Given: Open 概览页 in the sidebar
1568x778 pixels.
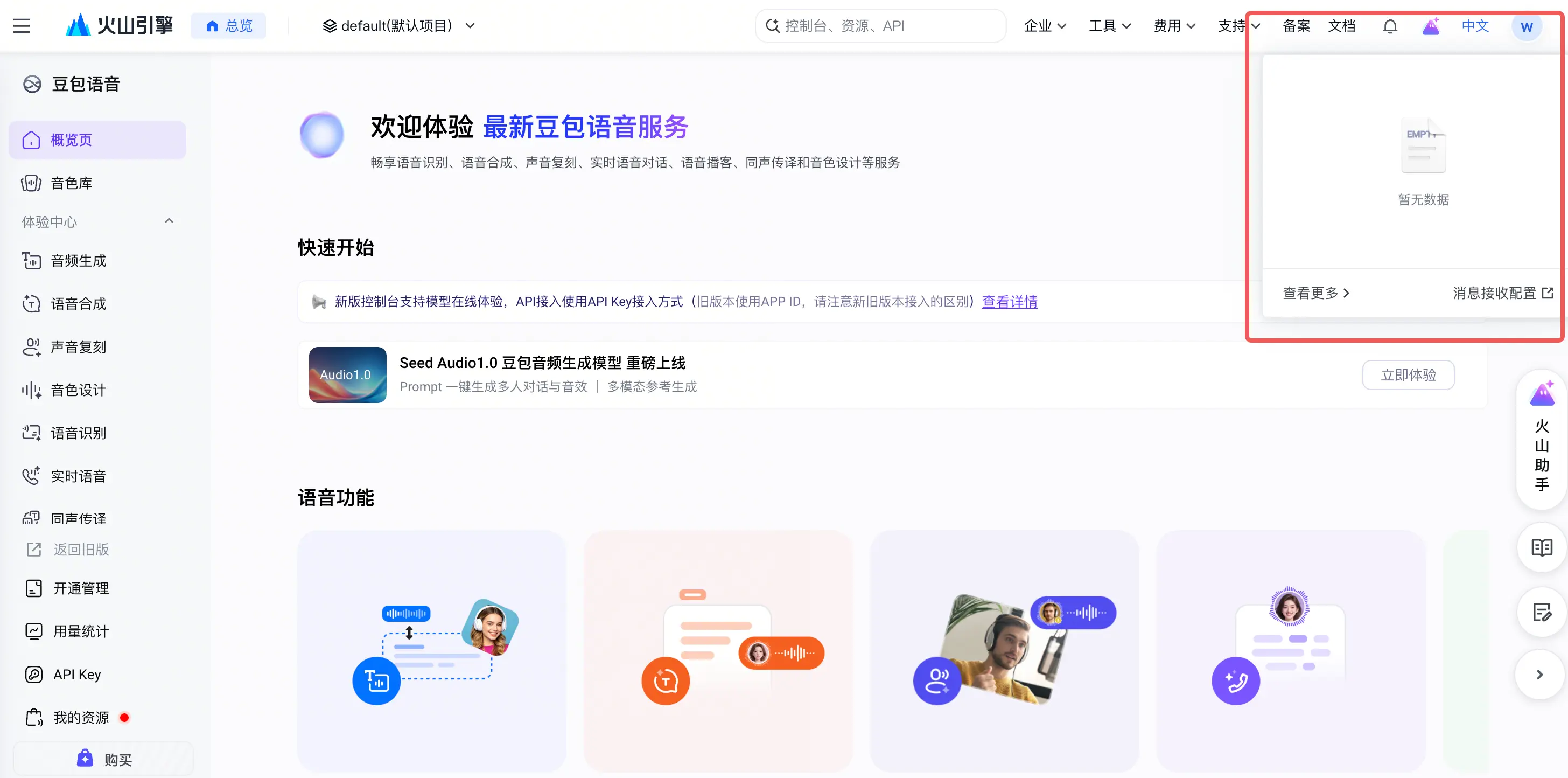Looking at the screenshot, I should (x=97, y=140).
